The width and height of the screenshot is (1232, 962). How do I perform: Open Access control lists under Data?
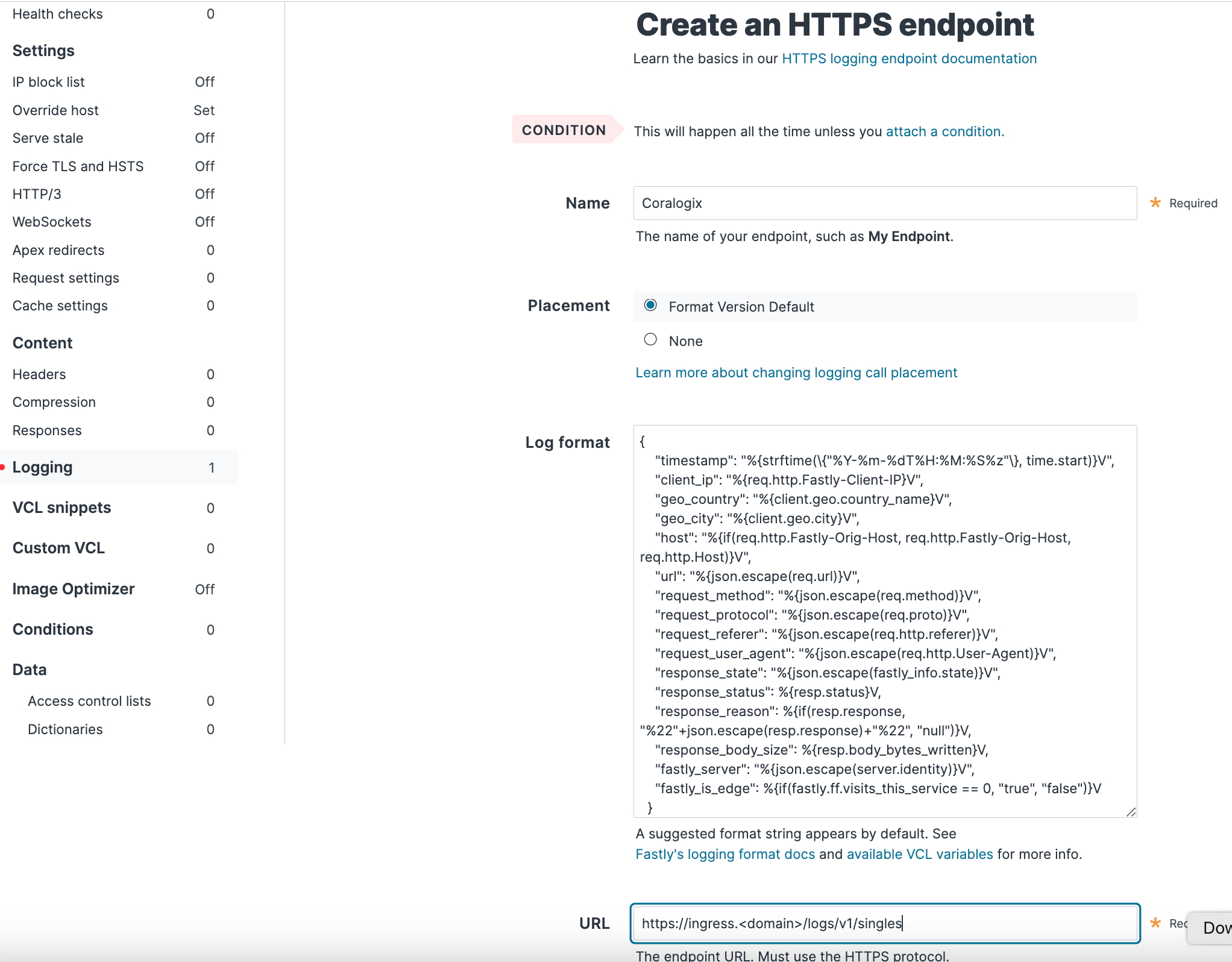tap(121, 701)
